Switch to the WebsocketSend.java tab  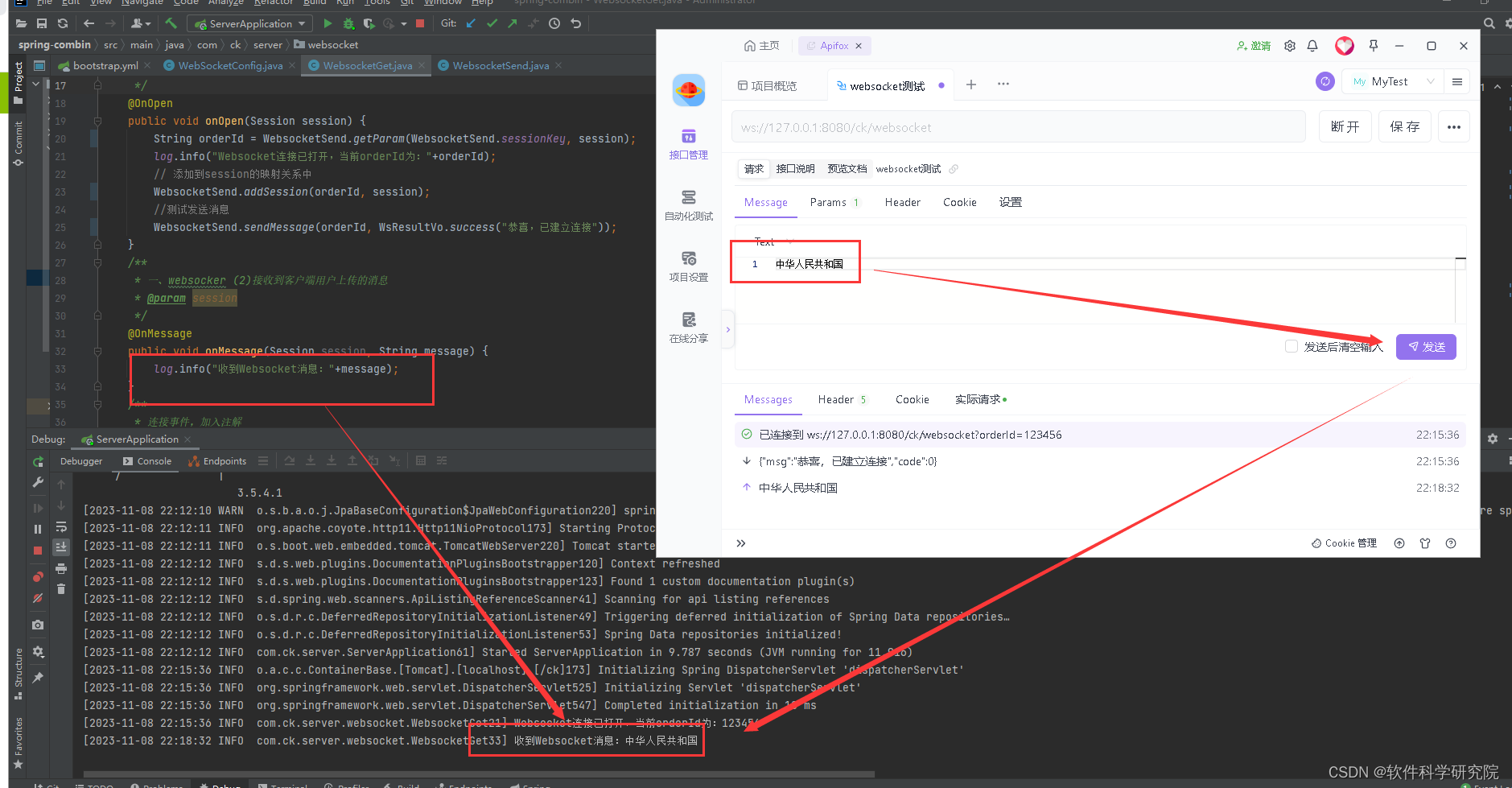click(x=499, y=65)
